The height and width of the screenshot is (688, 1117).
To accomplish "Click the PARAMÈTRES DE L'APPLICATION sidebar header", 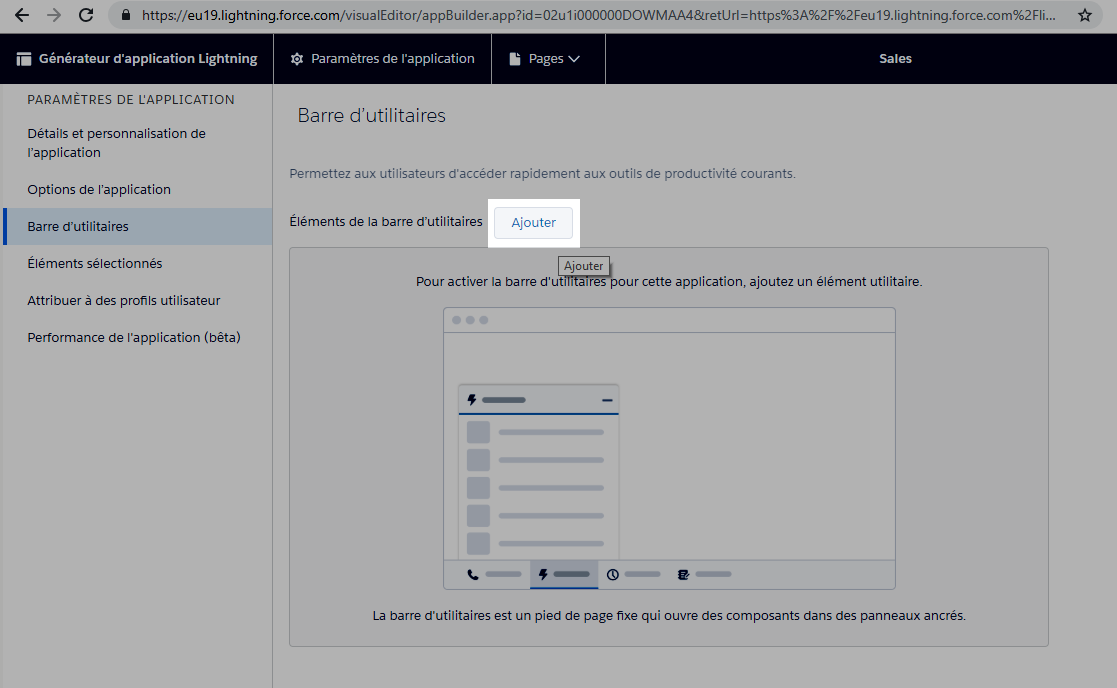I will tap(131, 100).
